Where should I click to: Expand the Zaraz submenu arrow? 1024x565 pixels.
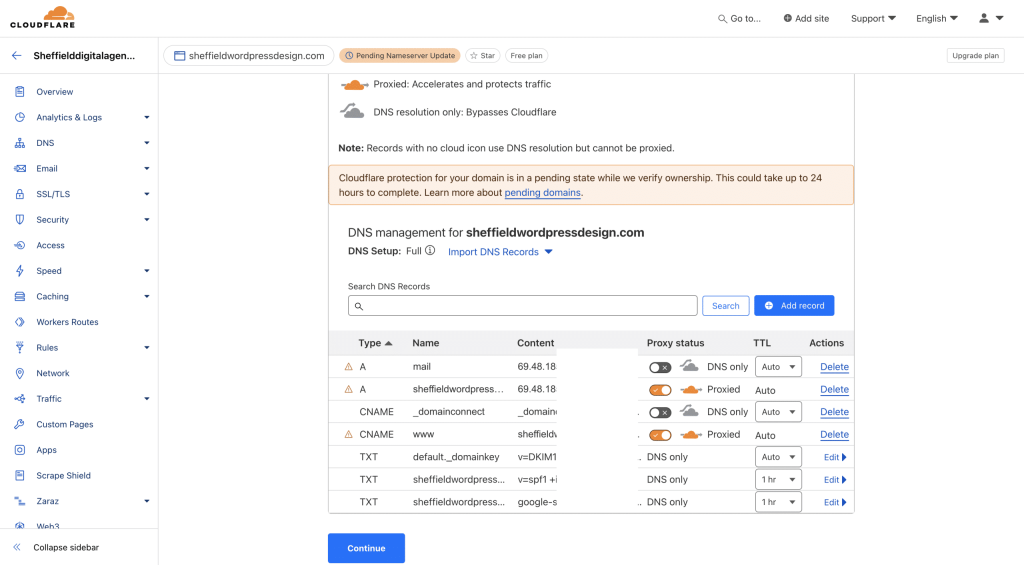(147, 502)
